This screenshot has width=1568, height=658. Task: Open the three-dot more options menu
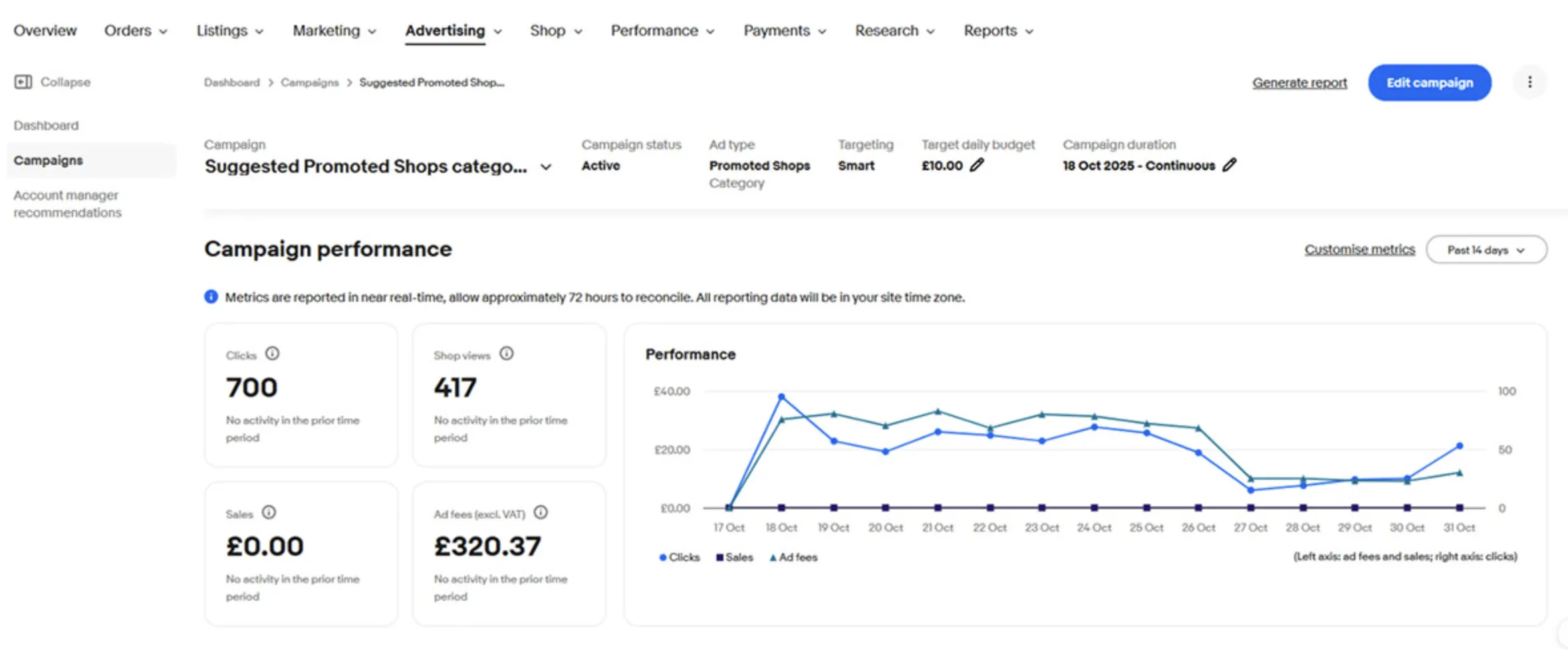(x=1529, y=82)
